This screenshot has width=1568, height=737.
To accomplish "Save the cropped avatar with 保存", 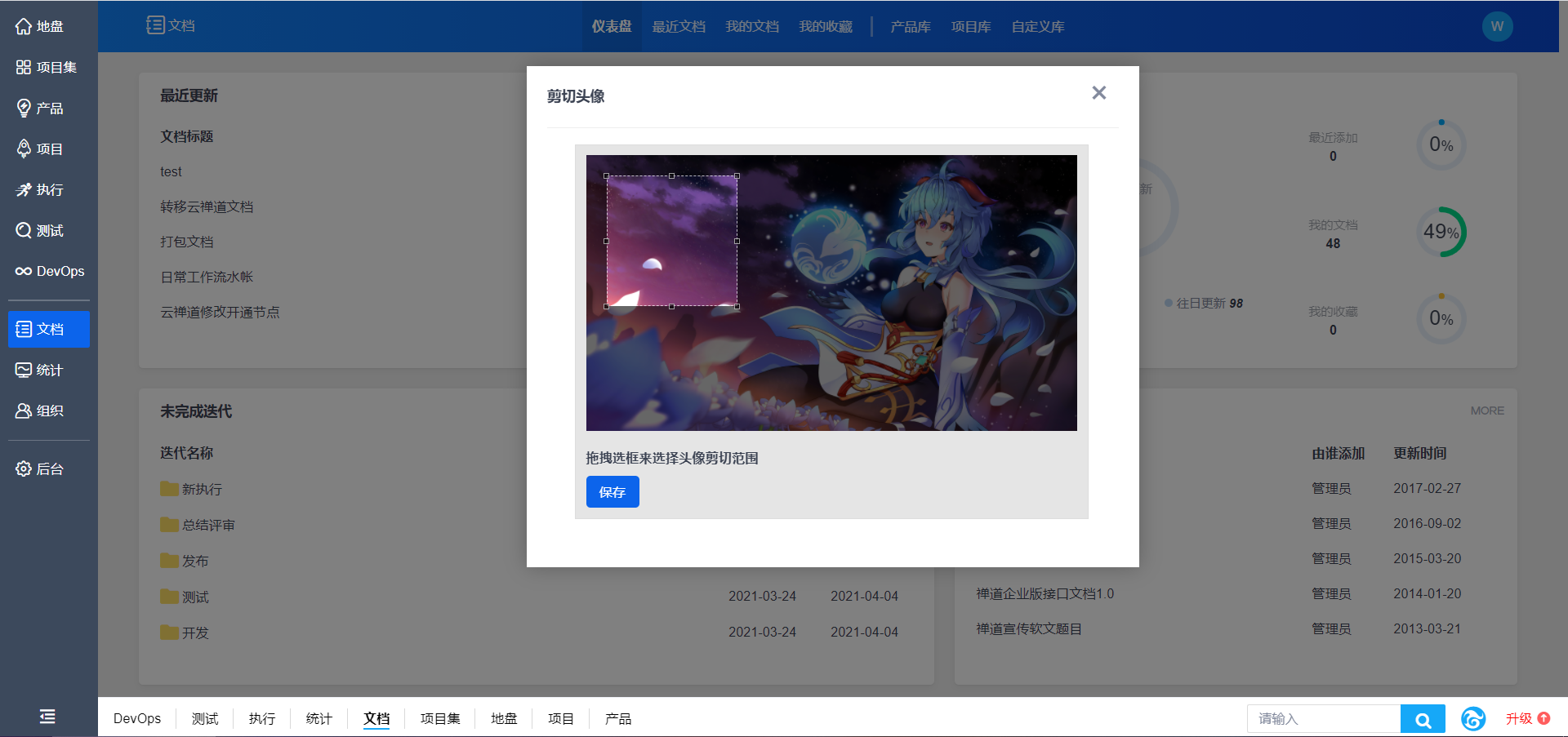I will (612, 492).
